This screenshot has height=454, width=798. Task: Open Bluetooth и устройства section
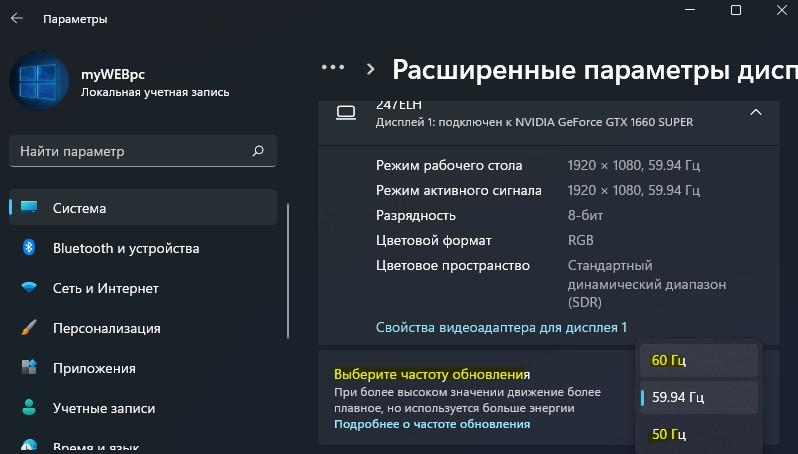[143, 248]
